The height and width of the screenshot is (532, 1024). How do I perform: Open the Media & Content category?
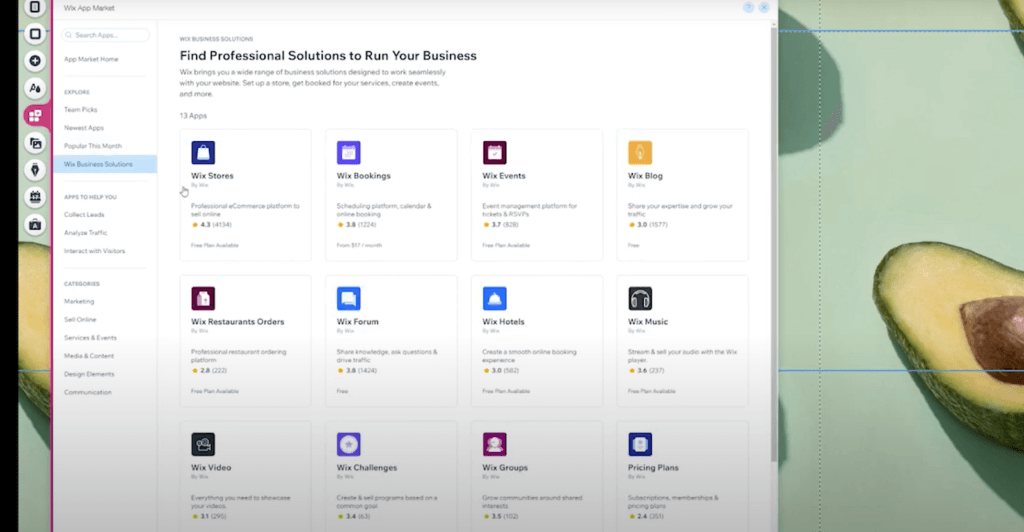pyautogui.click(x=89, y=356)
